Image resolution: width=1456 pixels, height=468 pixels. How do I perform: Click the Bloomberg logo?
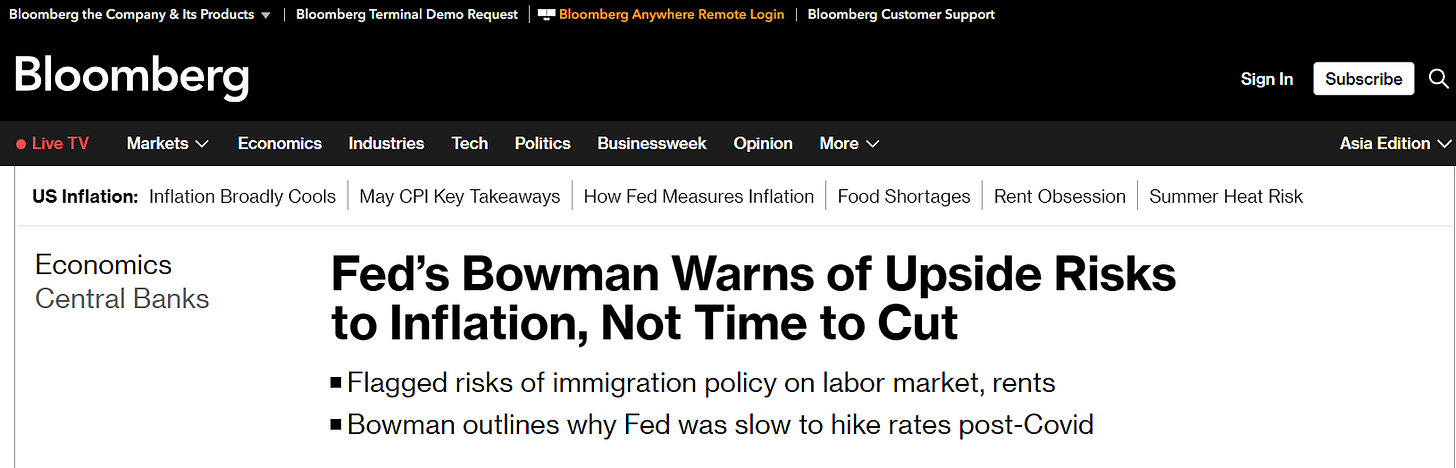(x=131, y=78)
